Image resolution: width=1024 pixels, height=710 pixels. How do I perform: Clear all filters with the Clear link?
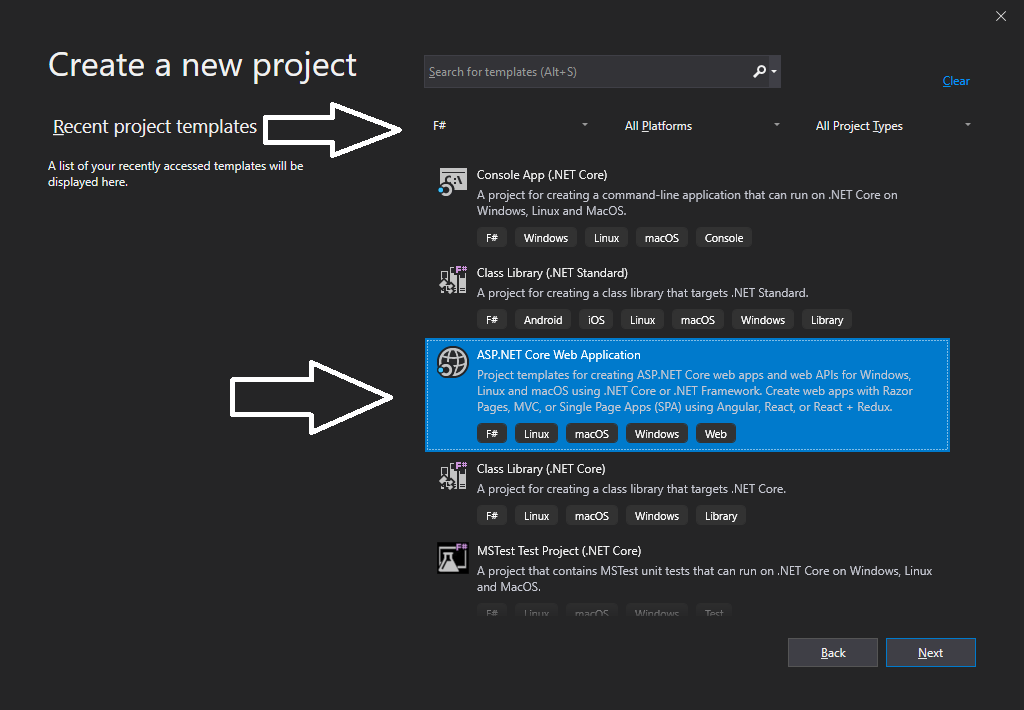click(955, 81)
